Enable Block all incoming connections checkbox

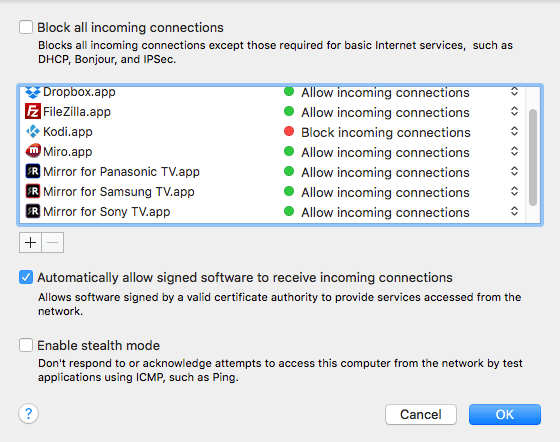(x=26, y=27)
